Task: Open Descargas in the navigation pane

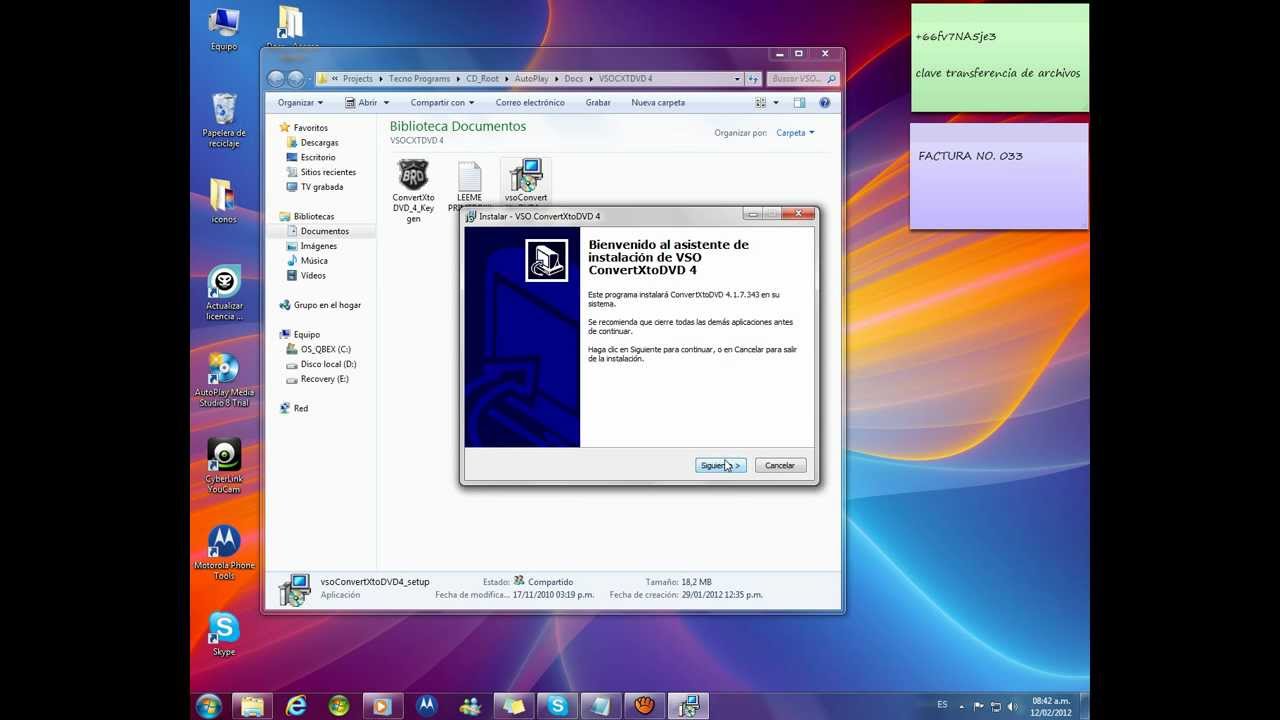Action: coord(319,142)
